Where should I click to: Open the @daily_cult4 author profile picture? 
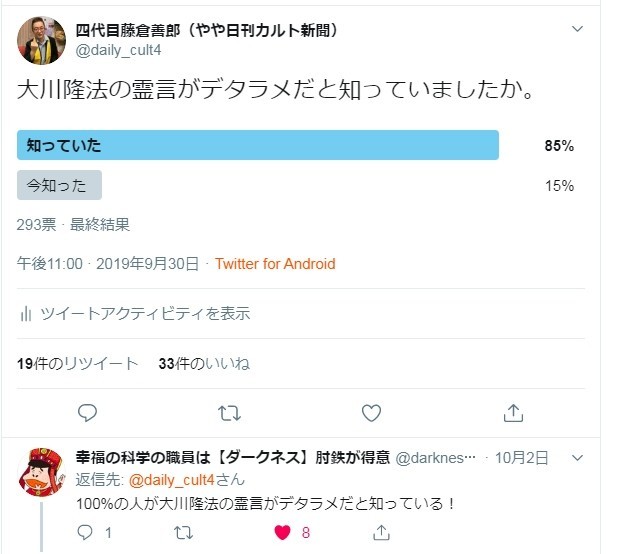point(42,39)
